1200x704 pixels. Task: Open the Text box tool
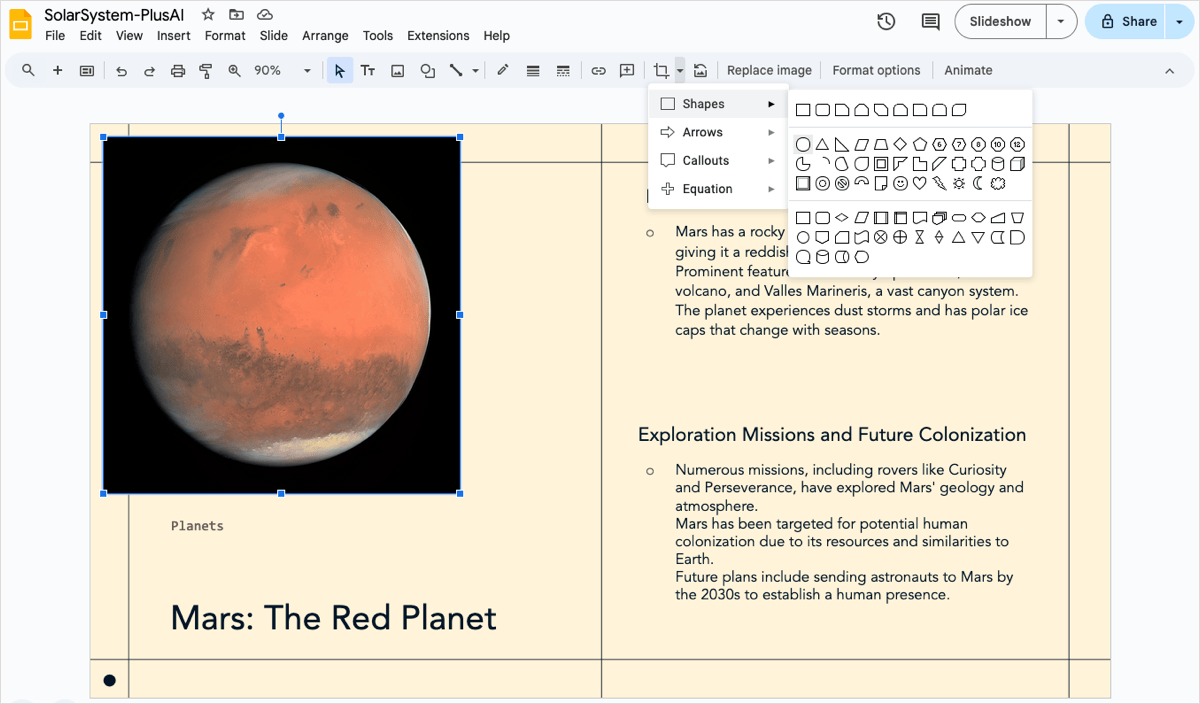[368, 70]
